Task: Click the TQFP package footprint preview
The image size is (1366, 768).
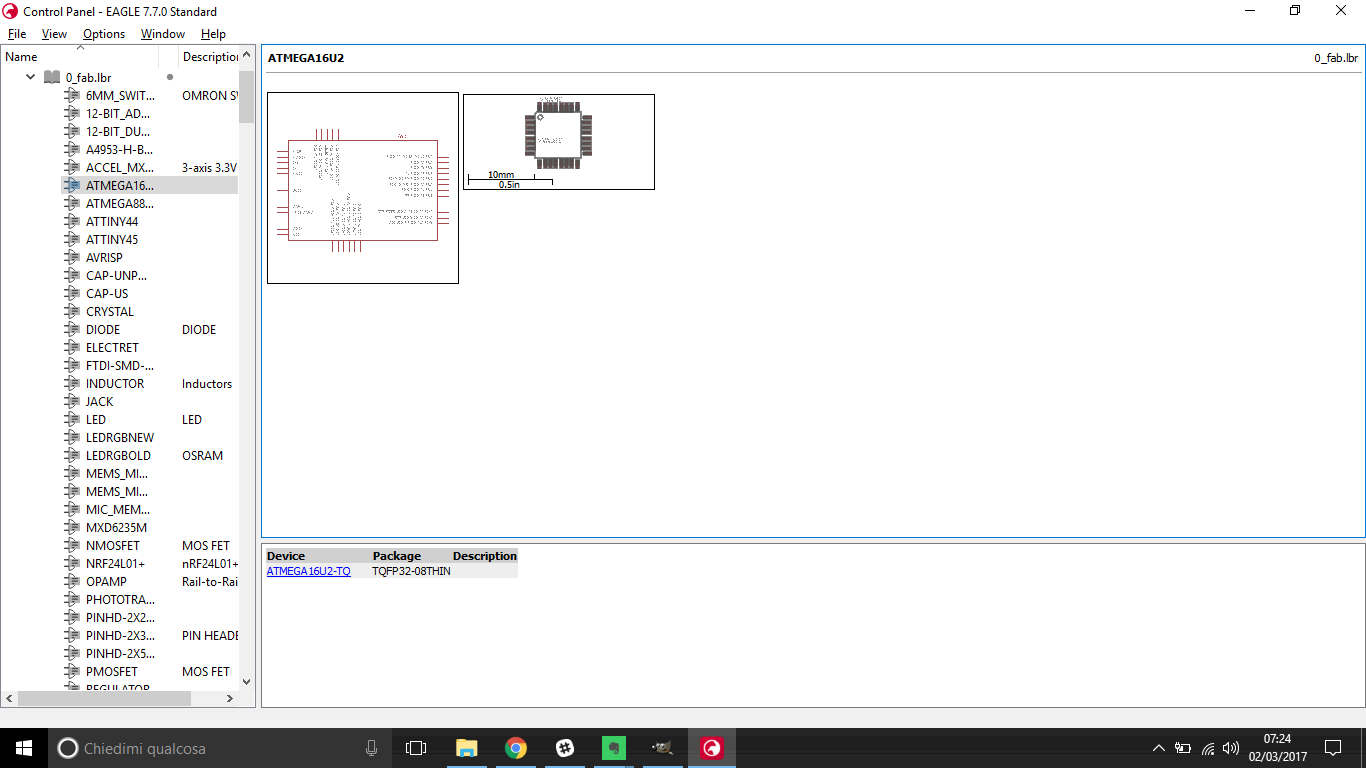Action: [559, 141]
